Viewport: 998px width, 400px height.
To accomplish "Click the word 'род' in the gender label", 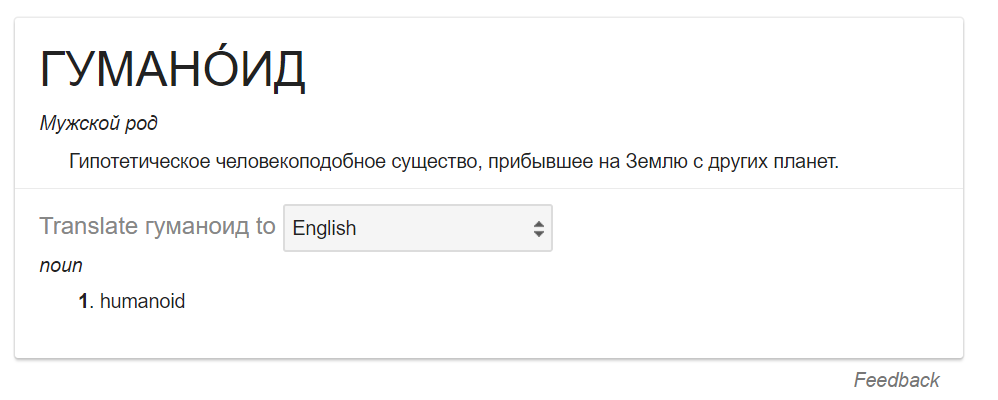I will (x=142, y=124).
